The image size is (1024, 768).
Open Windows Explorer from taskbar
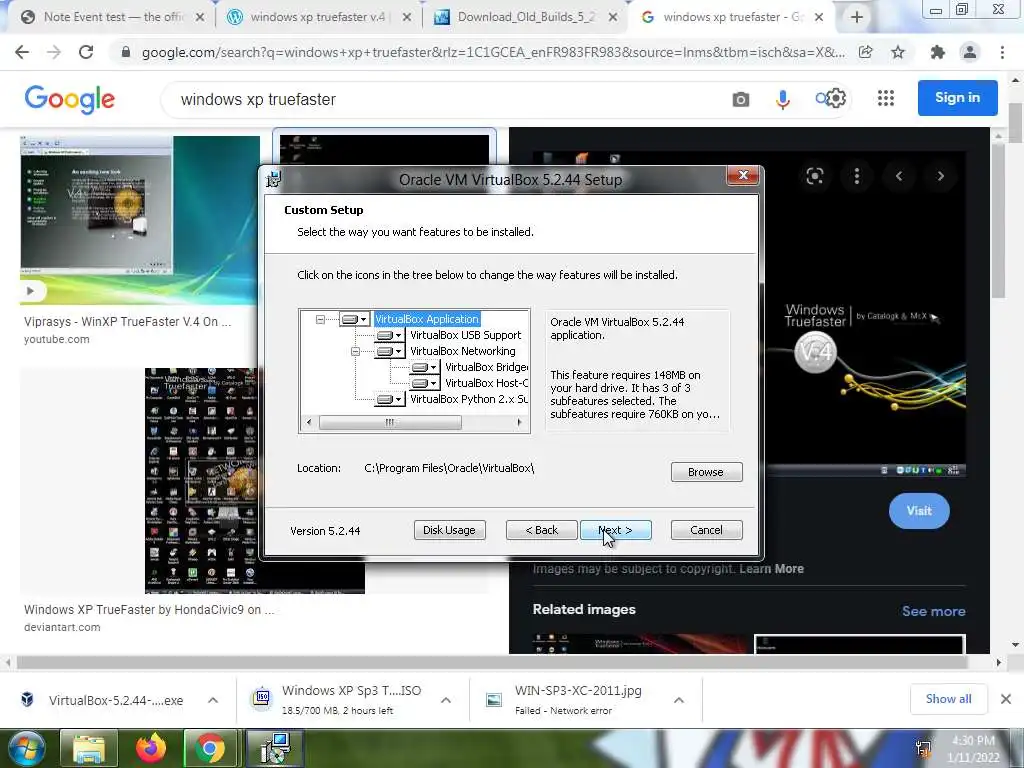tap(89, 748)
